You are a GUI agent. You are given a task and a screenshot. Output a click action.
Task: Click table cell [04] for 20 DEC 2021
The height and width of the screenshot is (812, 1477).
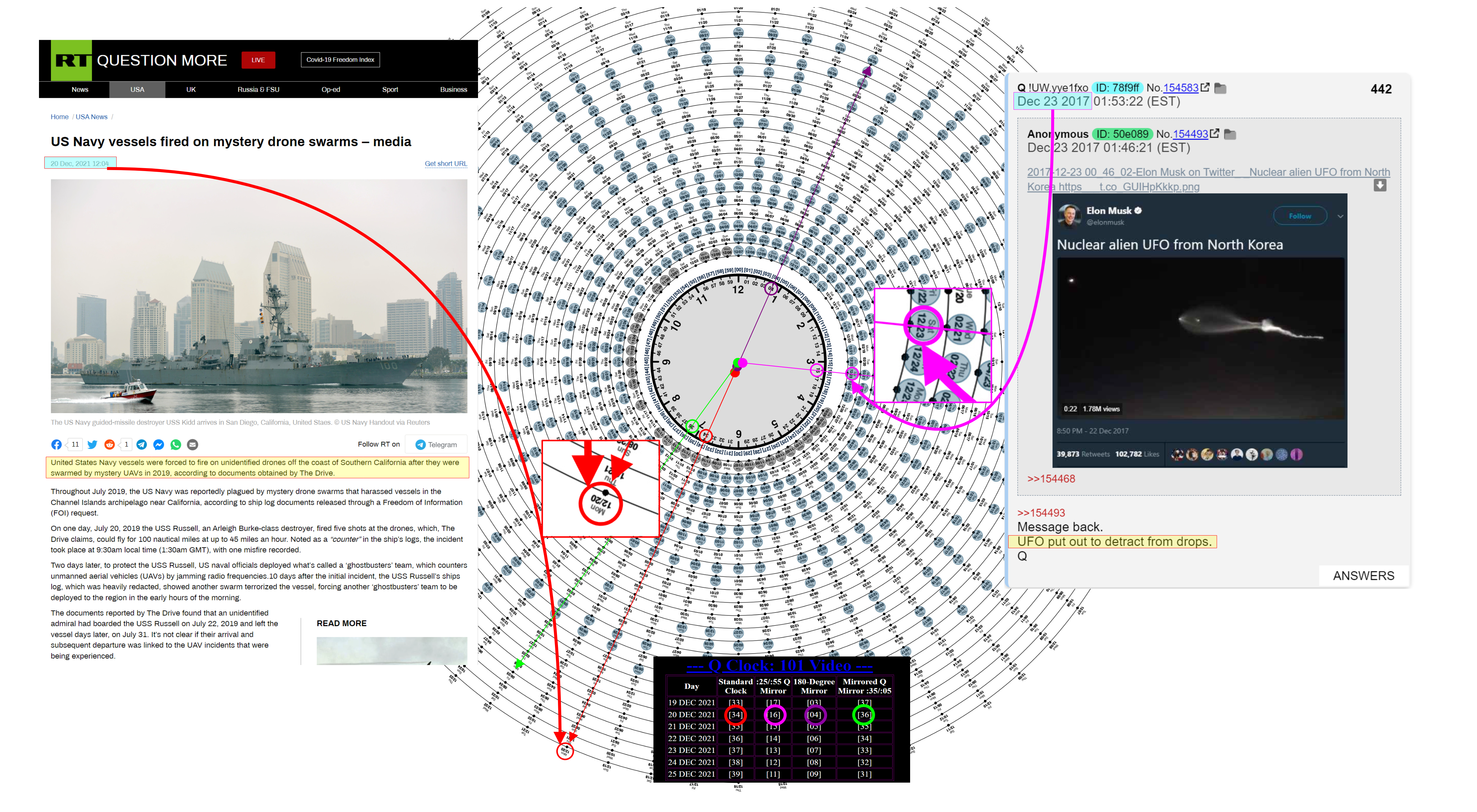pos(814,715)
